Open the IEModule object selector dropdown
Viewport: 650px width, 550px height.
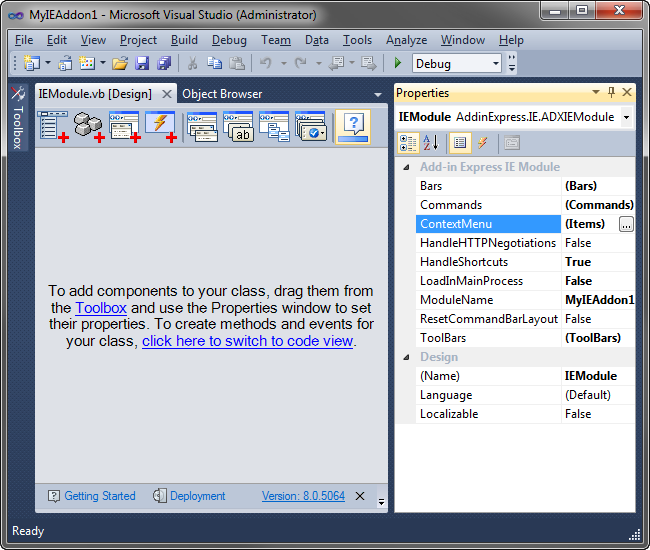(x=626, y=117)
